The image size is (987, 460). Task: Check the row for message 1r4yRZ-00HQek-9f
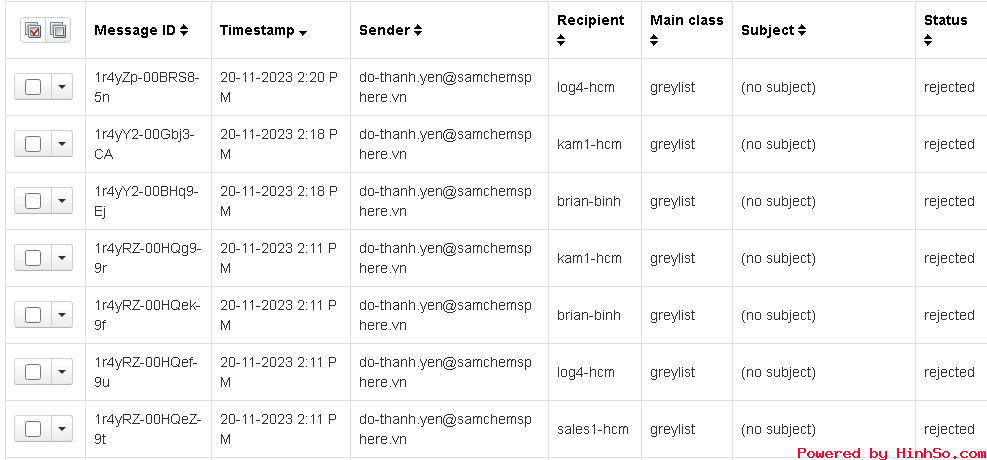tap(33, 315)
